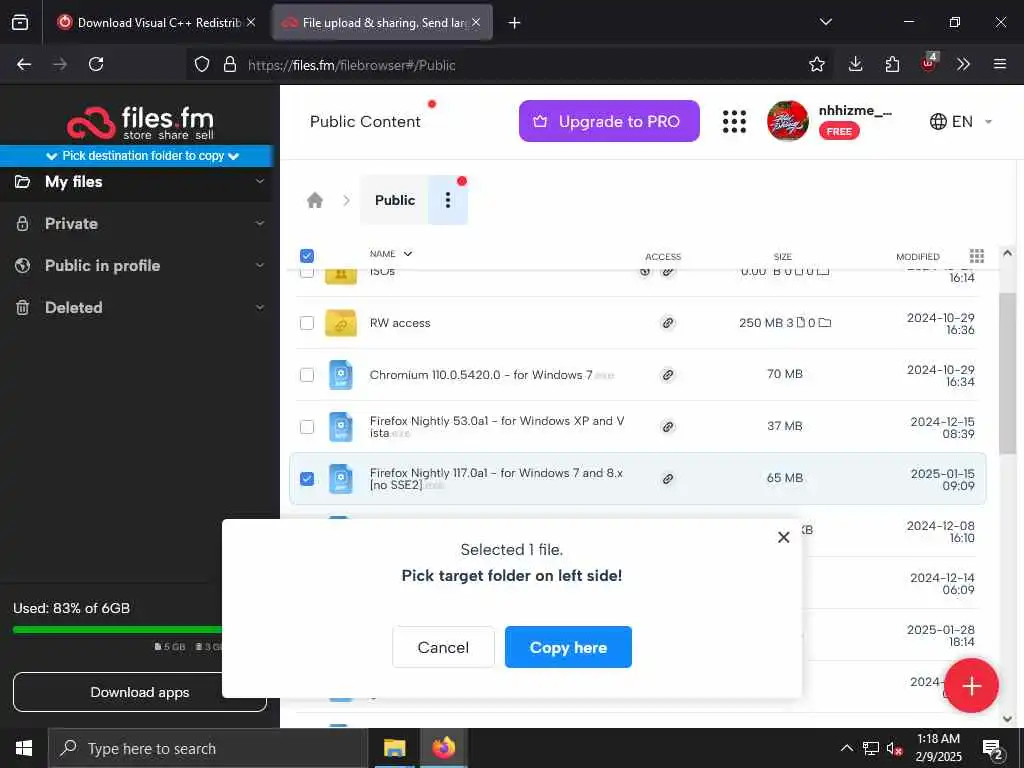Screen dimensions: 1024x768
Task: Click link icon for Firefox Nightly 117.0a1
Action: pos(667,479)
